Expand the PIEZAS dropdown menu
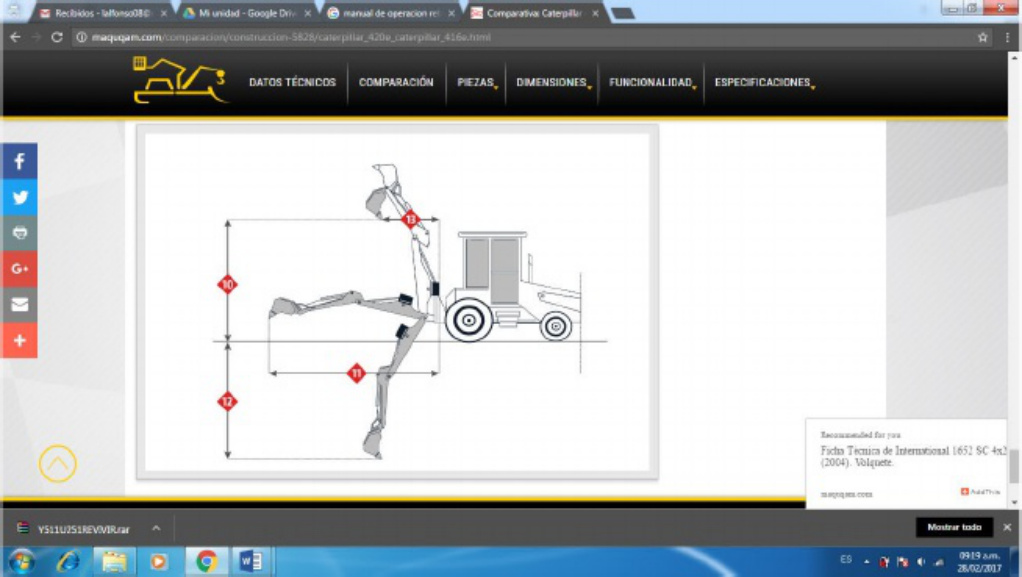Viewport: 1022px width, 577px height. [477, 83]
